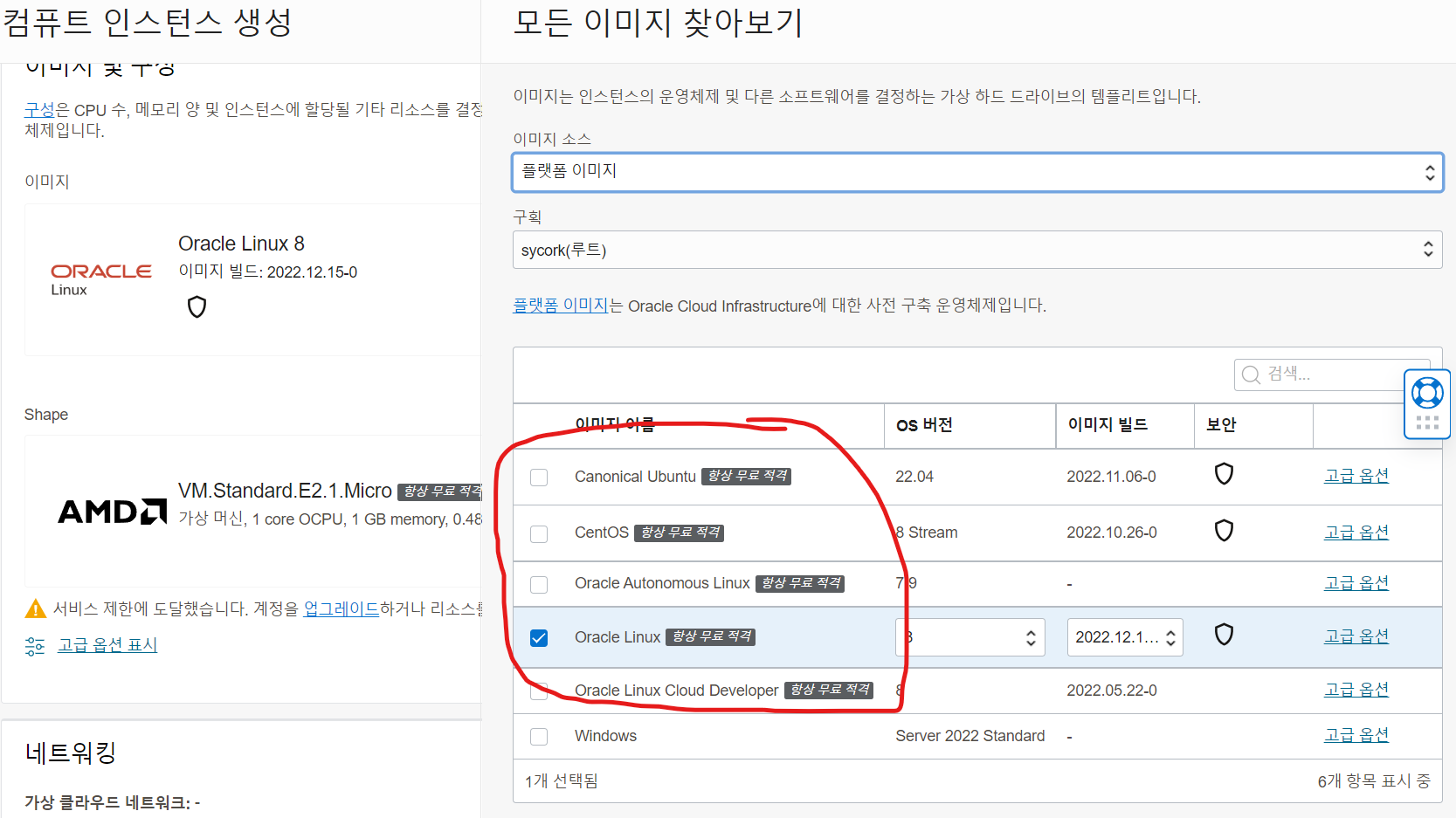Click 2022.10.26-0 build cell
This screenshot has height=818, width=1456.
point(1112,533)
